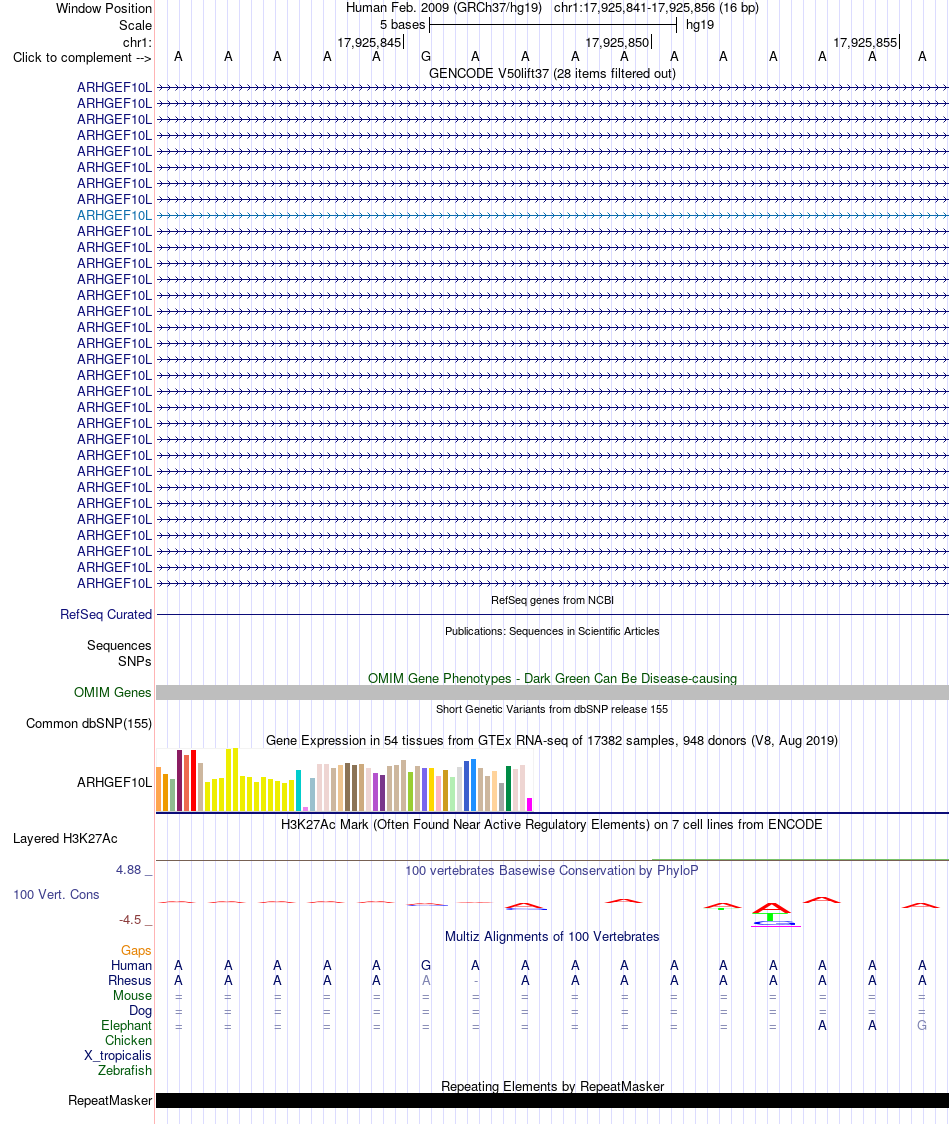This screenshot has height=1124, width=950.
Task: Click 'Short Genetic Variants from dbSNP release 155'
Action: 552,709
